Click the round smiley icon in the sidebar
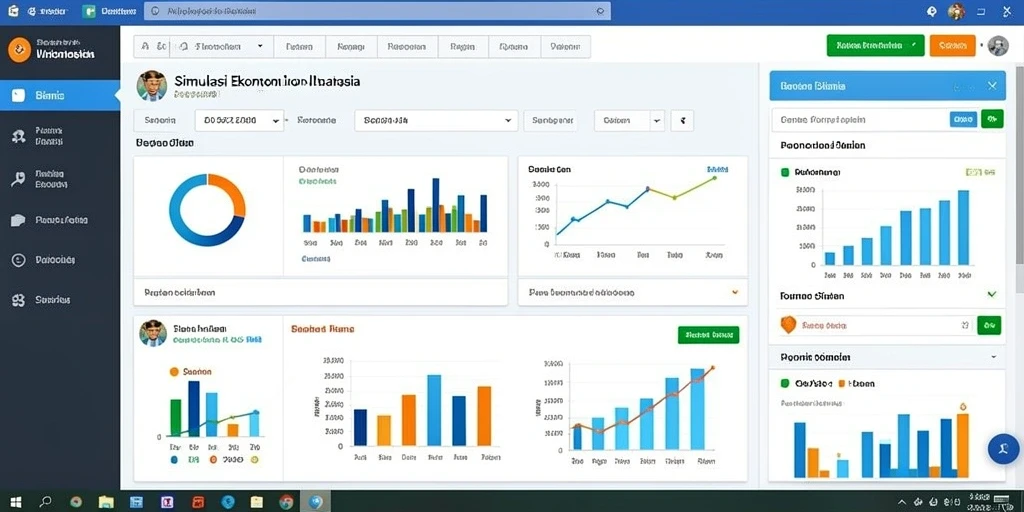 coord(18,260)
